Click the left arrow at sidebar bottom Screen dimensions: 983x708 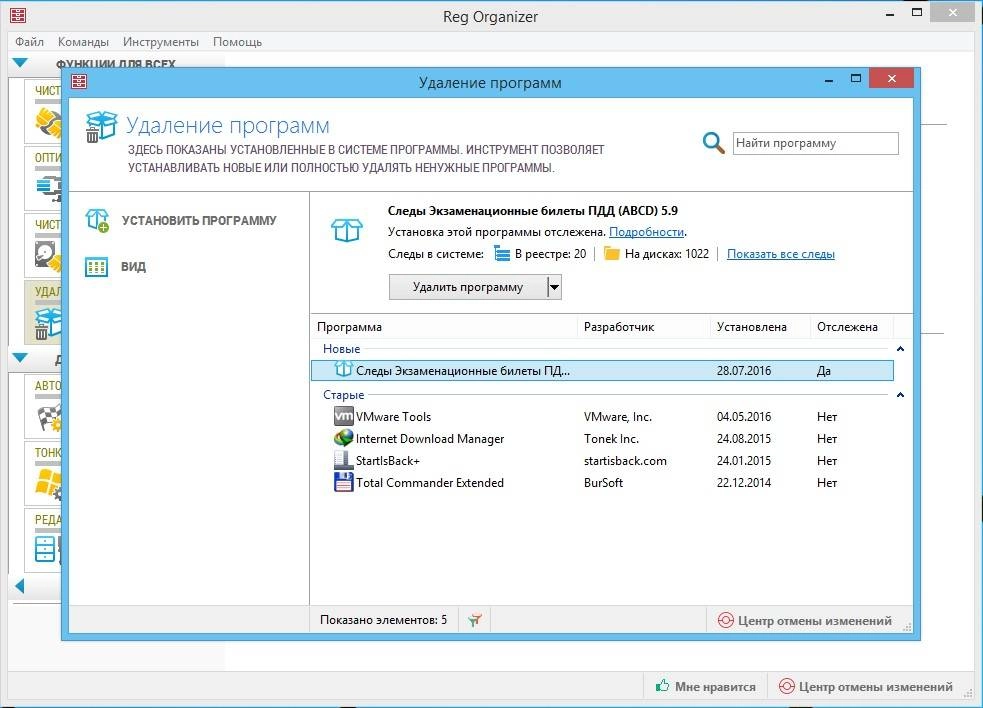(19, 586)
